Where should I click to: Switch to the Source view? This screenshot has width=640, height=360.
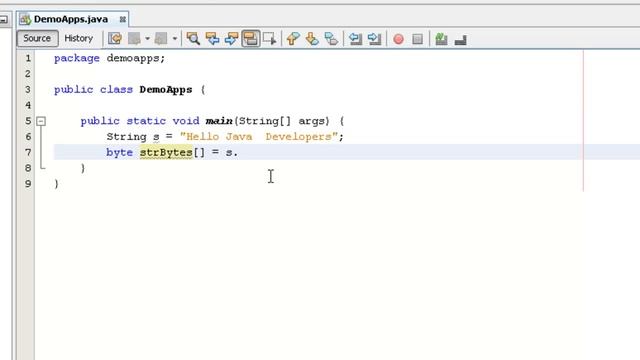[37, 38]
